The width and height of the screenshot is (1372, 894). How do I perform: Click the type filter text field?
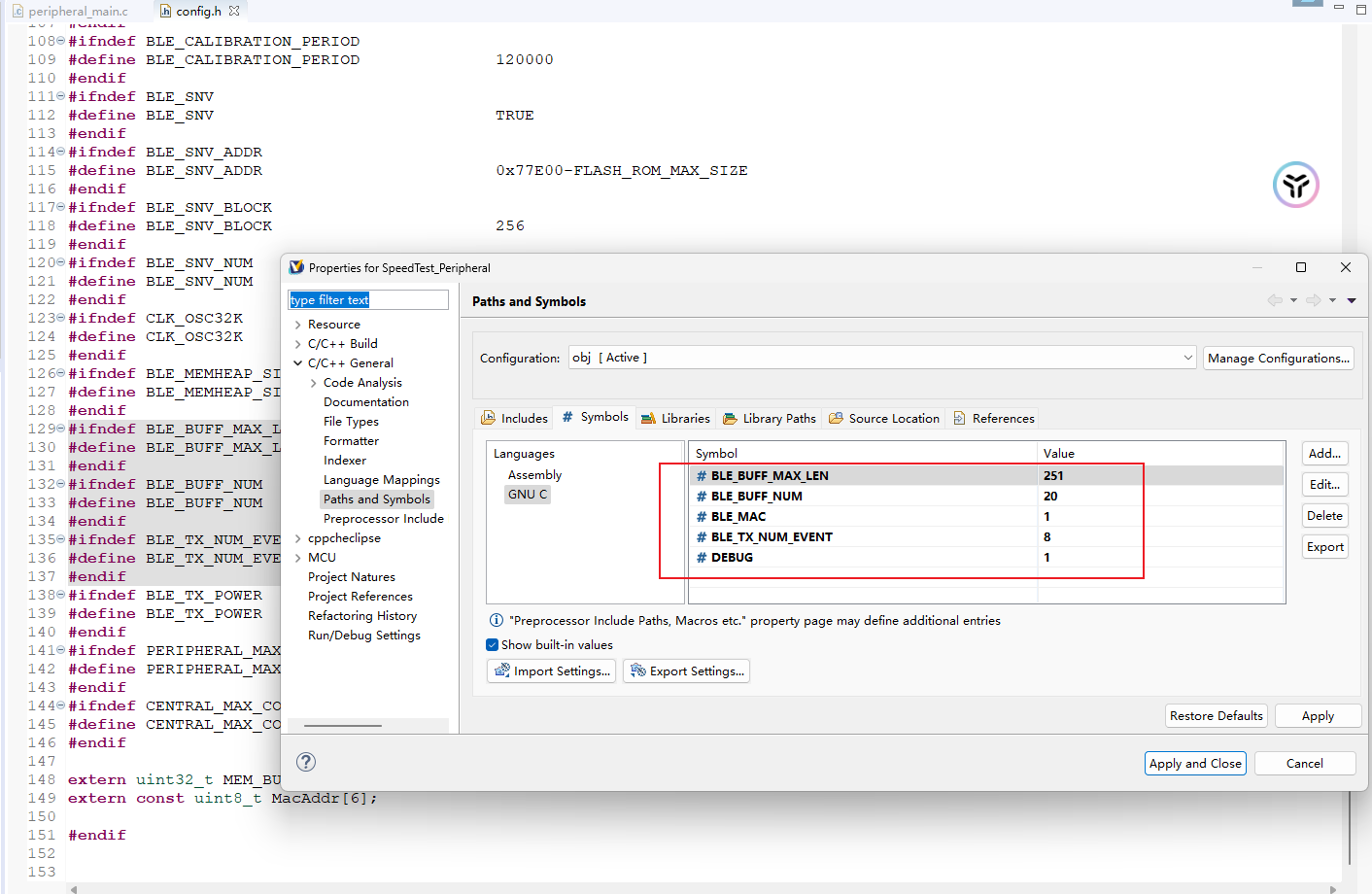coord(368,299)
